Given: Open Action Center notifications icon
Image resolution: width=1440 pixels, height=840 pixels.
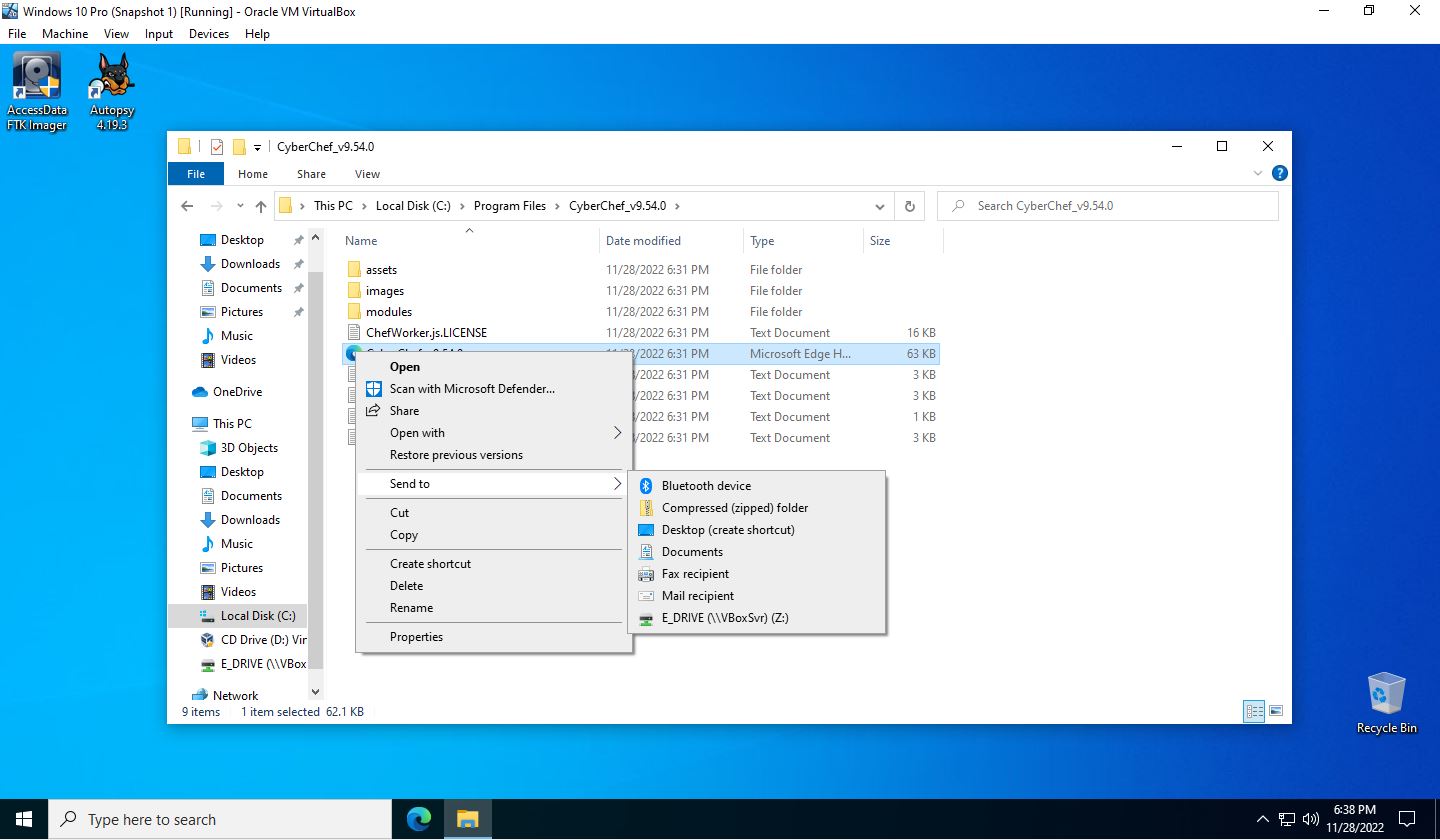Looking at the screenshot, I should pyautogui.click(x=1407, y=819).
